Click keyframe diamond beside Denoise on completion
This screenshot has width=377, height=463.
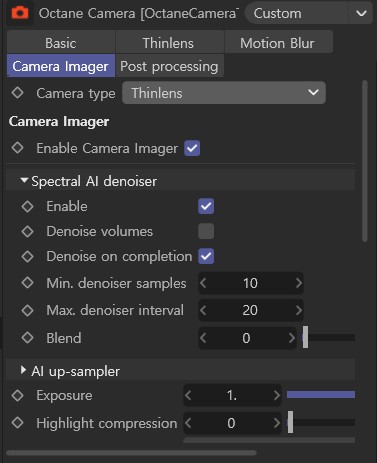[x=27, y=256]
